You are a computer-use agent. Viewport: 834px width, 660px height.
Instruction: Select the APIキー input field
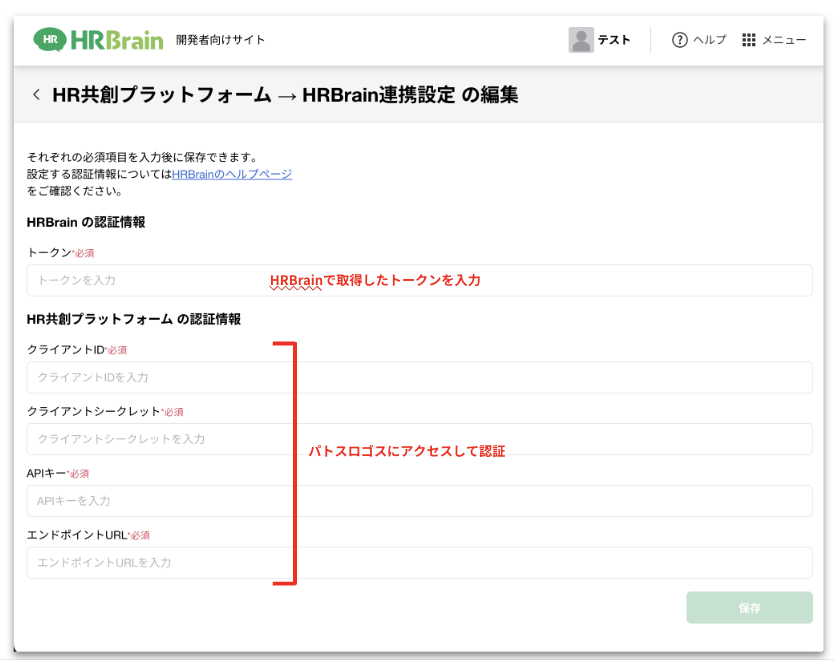tap(419, 501)
